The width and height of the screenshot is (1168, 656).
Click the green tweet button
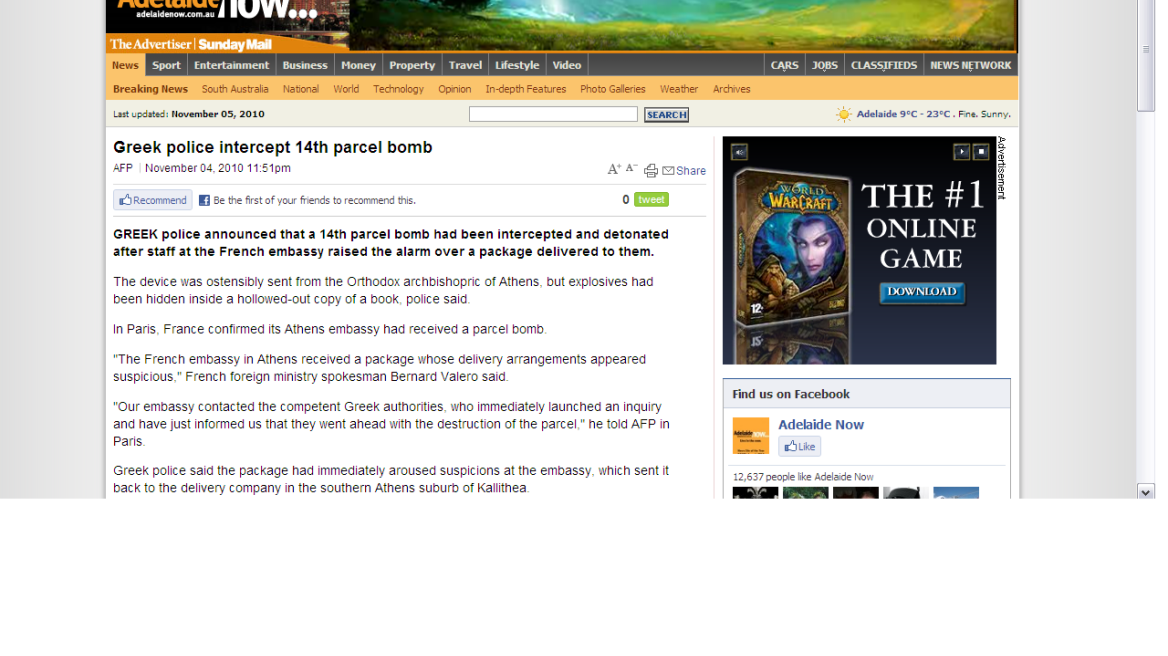pyautogui.click(x=651, y=200)
